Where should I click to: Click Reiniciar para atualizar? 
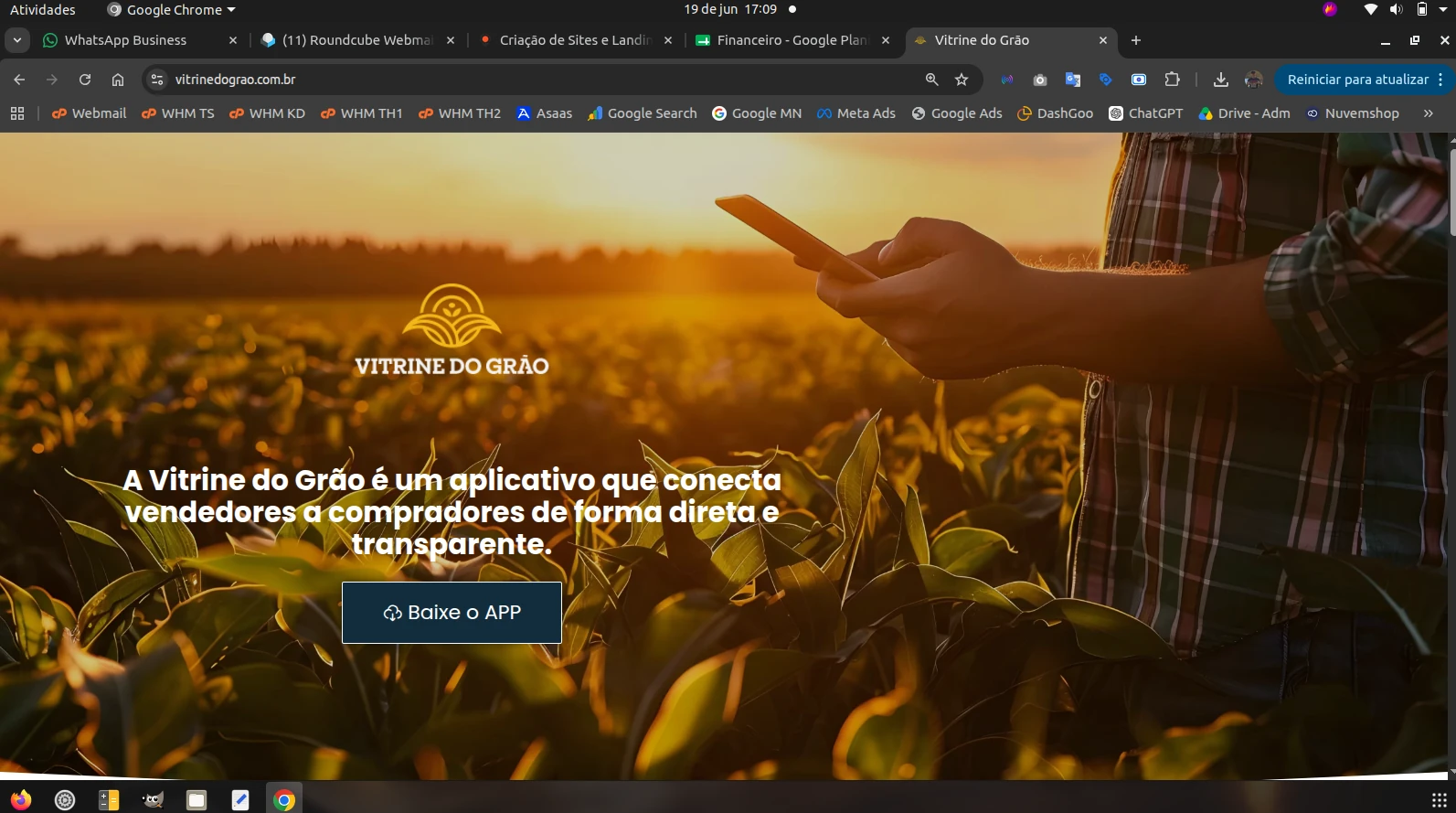(x=1356, y=80)
